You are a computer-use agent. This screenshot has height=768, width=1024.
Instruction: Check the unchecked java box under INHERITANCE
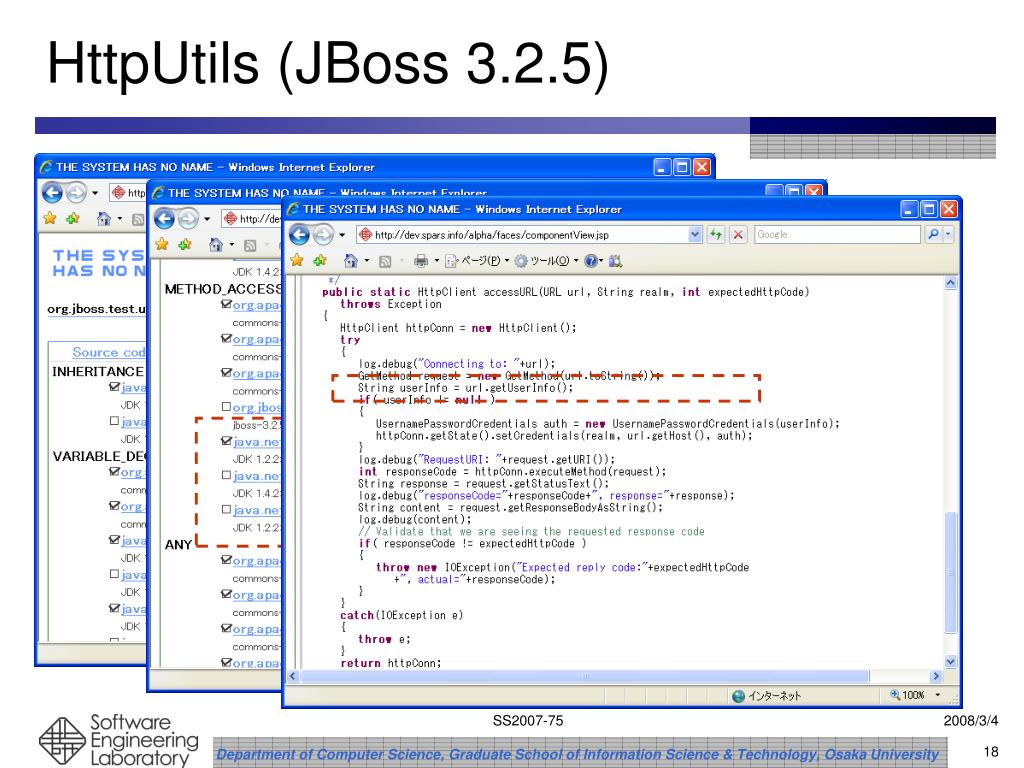(x=114, y=421)
